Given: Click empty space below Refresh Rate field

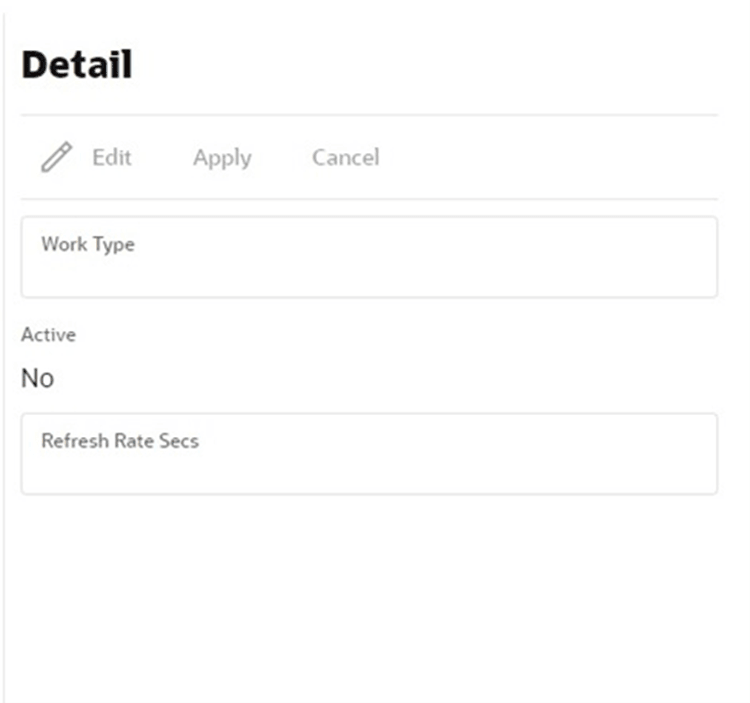Looking at the screenshot, I should pos(369,598).
